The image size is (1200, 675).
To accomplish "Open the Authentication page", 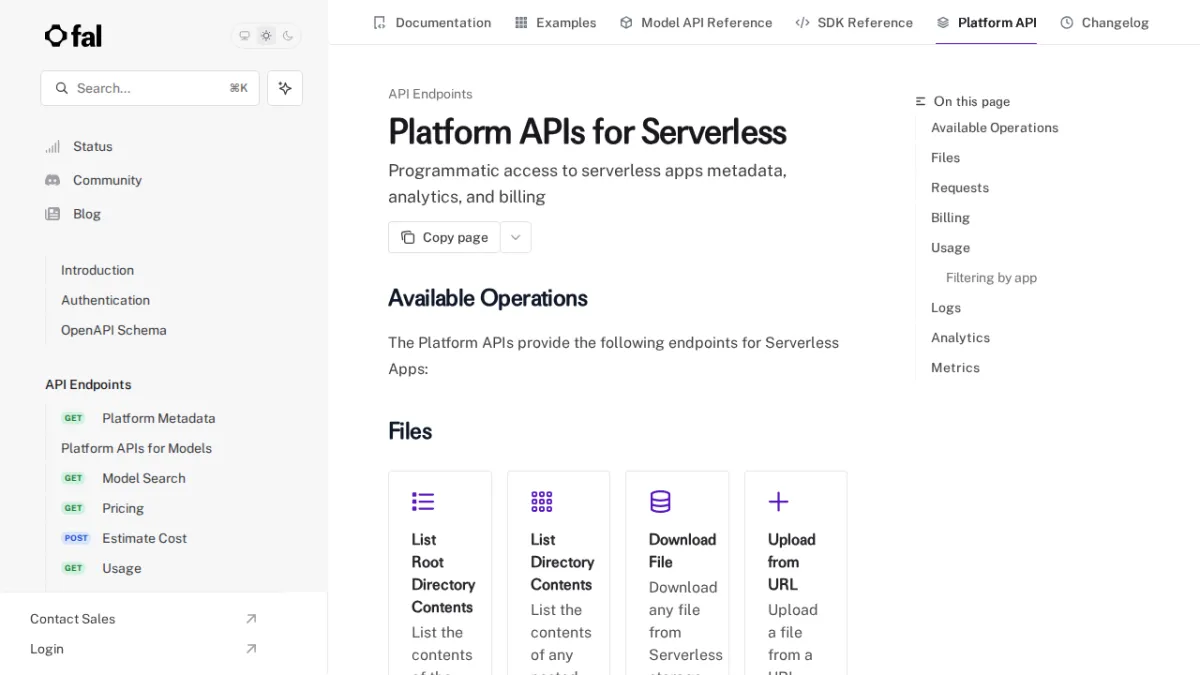I will point(105,300).
